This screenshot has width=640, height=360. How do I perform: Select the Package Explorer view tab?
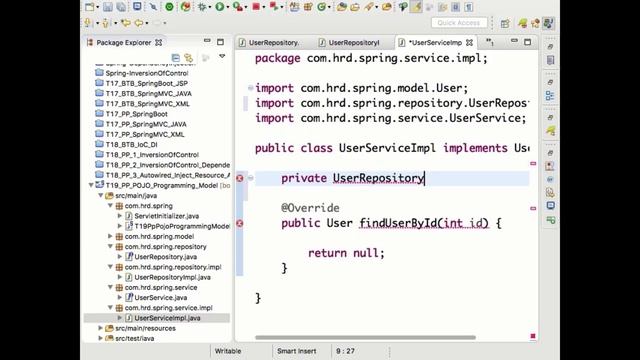point(124,42)
